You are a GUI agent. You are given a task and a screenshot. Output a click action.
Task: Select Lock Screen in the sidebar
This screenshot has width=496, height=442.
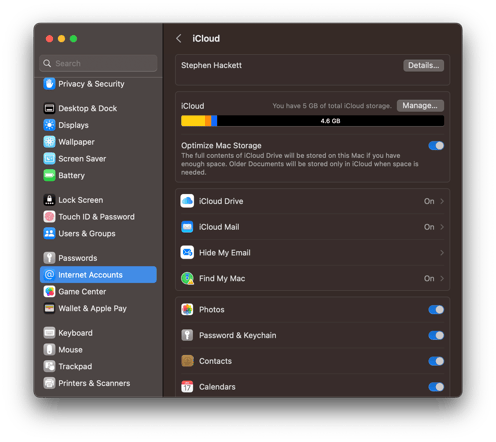(x=98, y=200)
